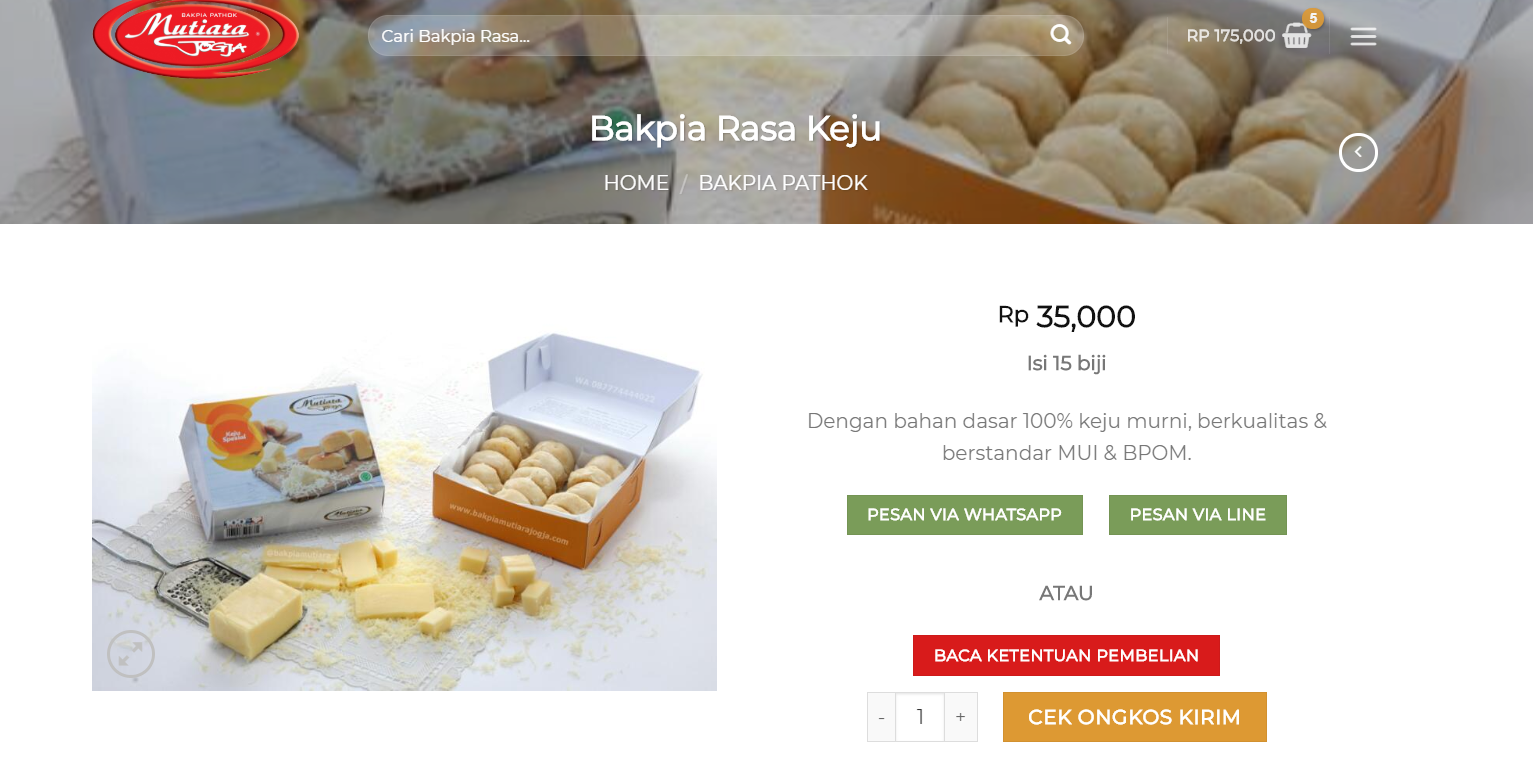The image size is (1533, 781).
Task: Open the shopping basket icon
Action: pyautogui.click(x=1296, y=36)
